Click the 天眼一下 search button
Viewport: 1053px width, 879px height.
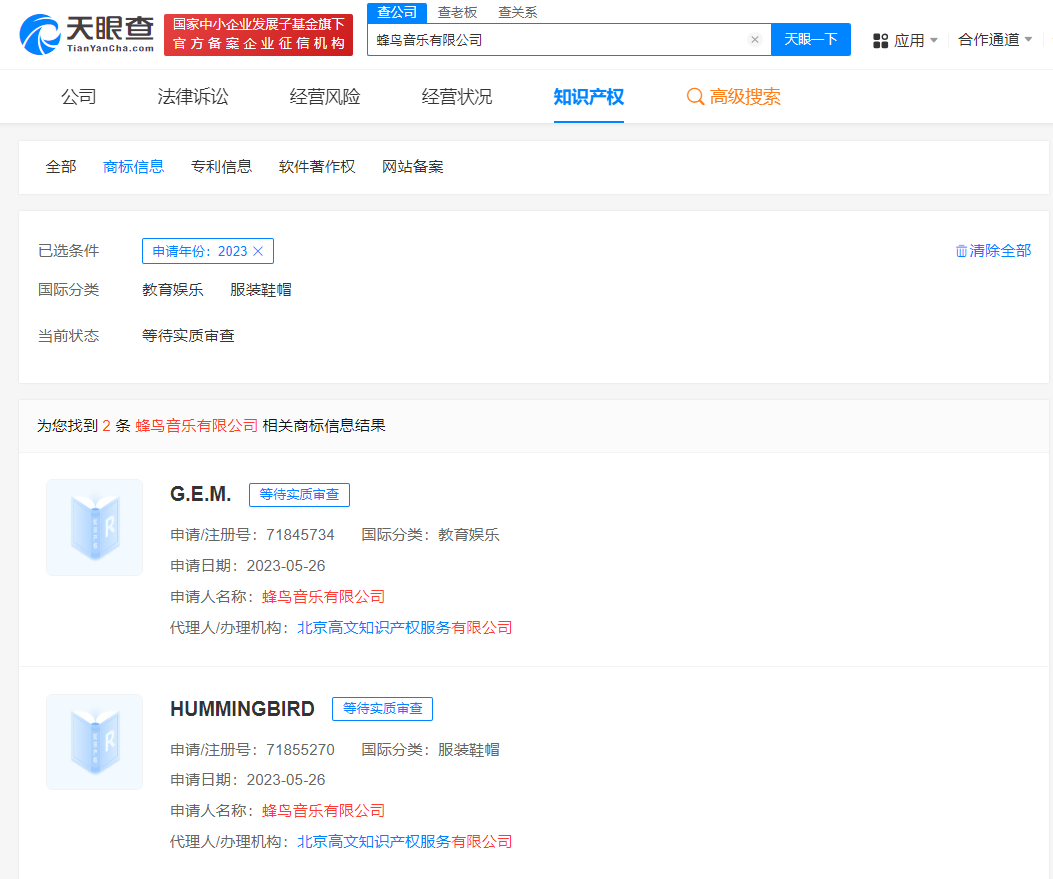[x=810, y=39]
